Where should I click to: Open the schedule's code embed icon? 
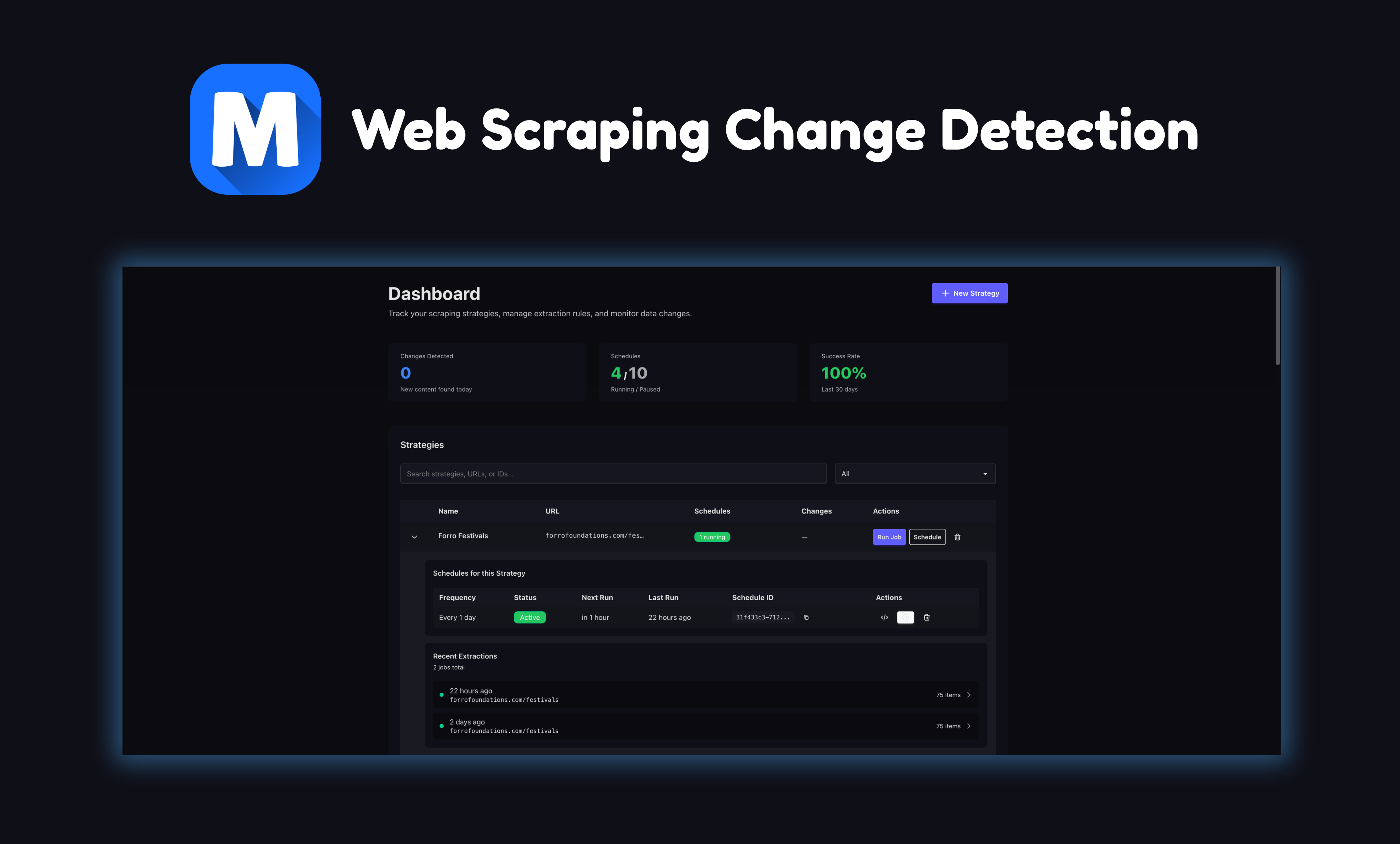(884, 617)
